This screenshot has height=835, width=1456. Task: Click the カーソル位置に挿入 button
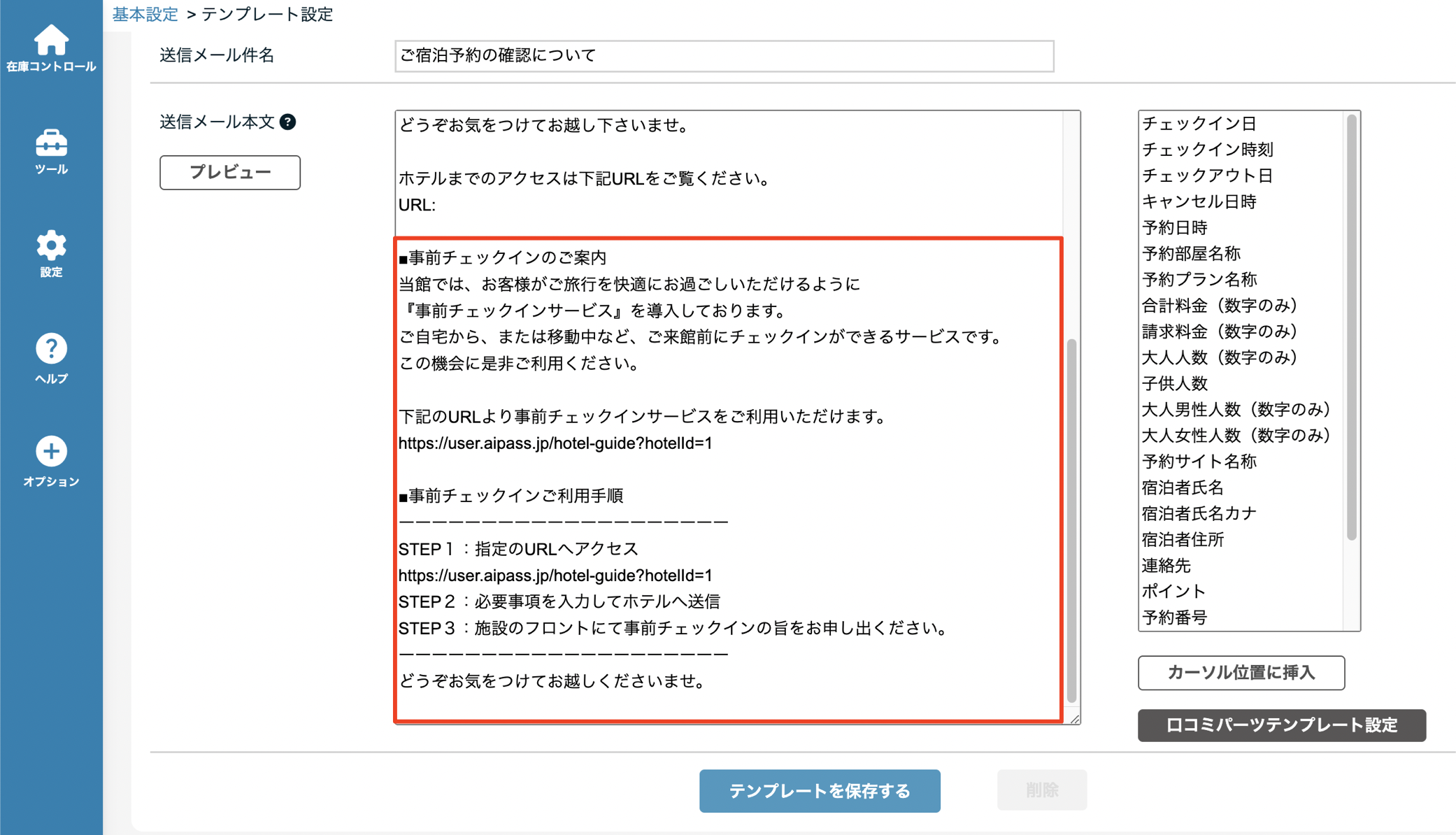tap(1241, 672)
